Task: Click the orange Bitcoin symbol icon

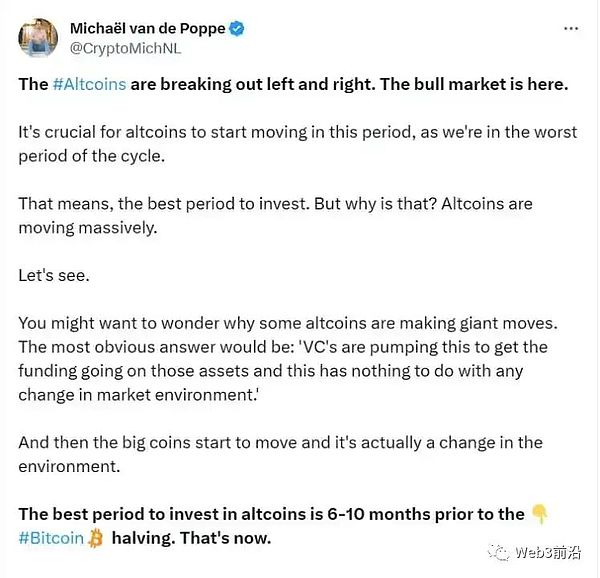Action: pos(96,539)
